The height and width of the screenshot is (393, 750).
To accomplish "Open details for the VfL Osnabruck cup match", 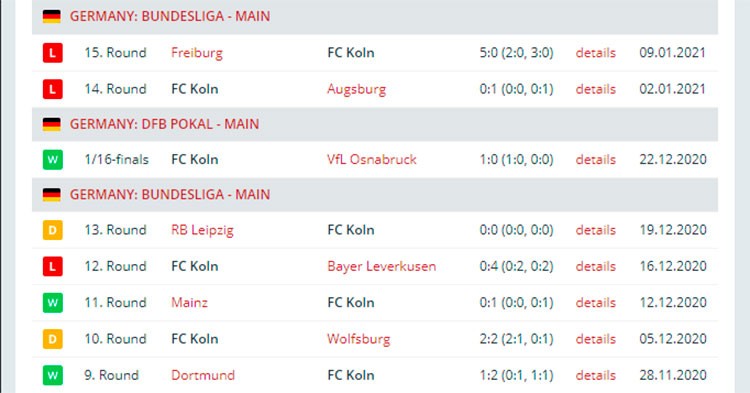I will (x=596, y=159).
